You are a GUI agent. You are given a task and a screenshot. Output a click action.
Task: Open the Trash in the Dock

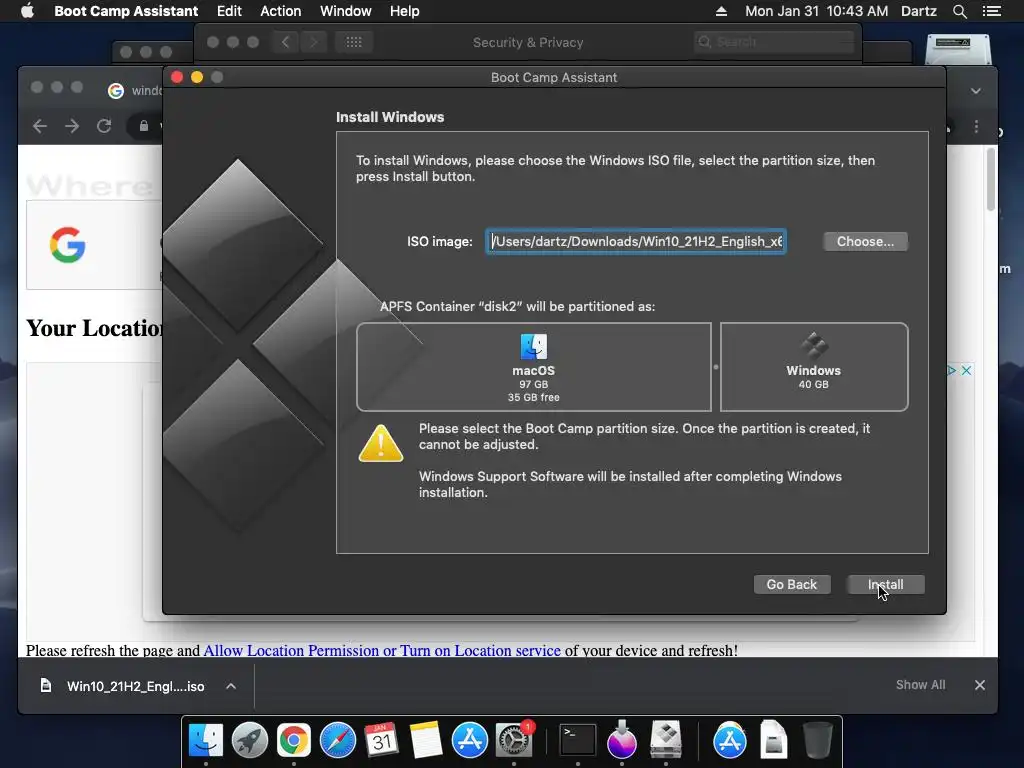tap(817, 741)
